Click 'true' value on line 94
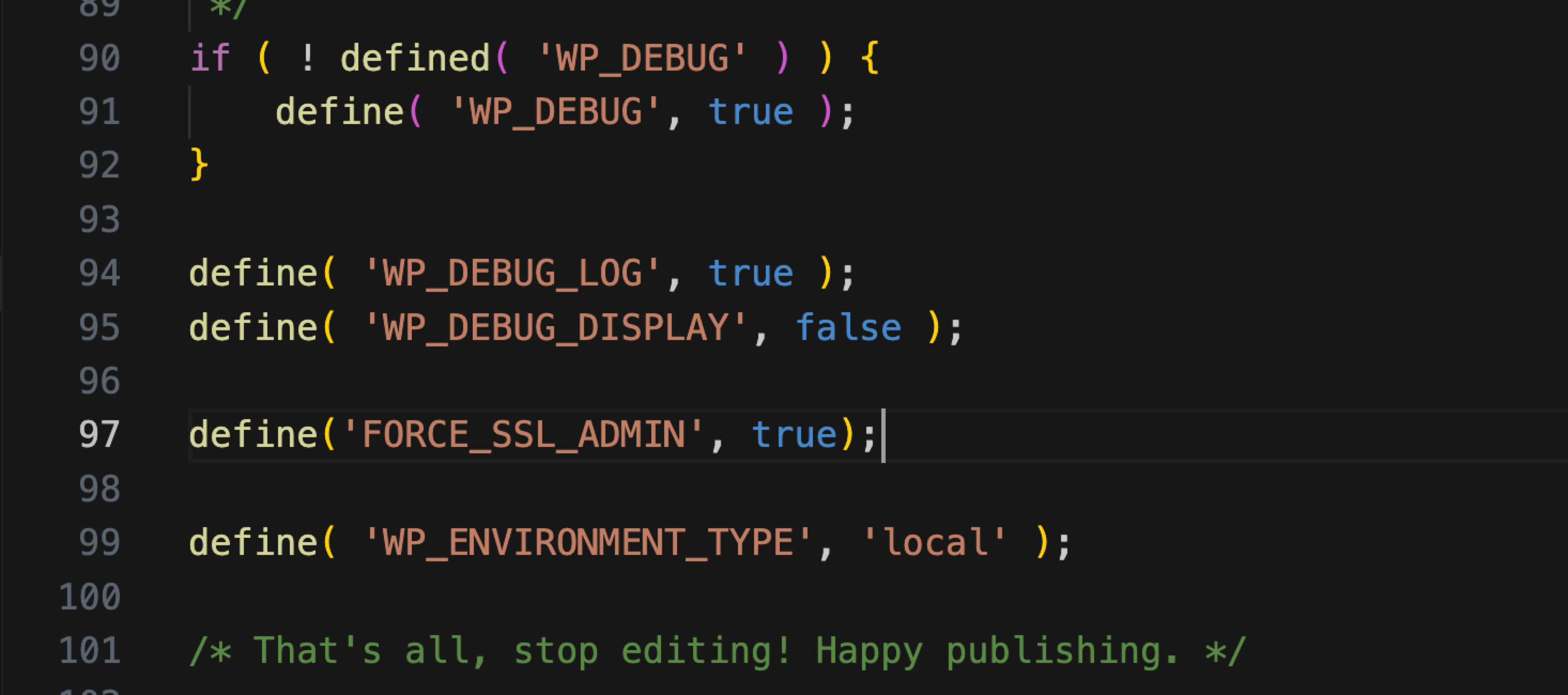 pos(751,273)
